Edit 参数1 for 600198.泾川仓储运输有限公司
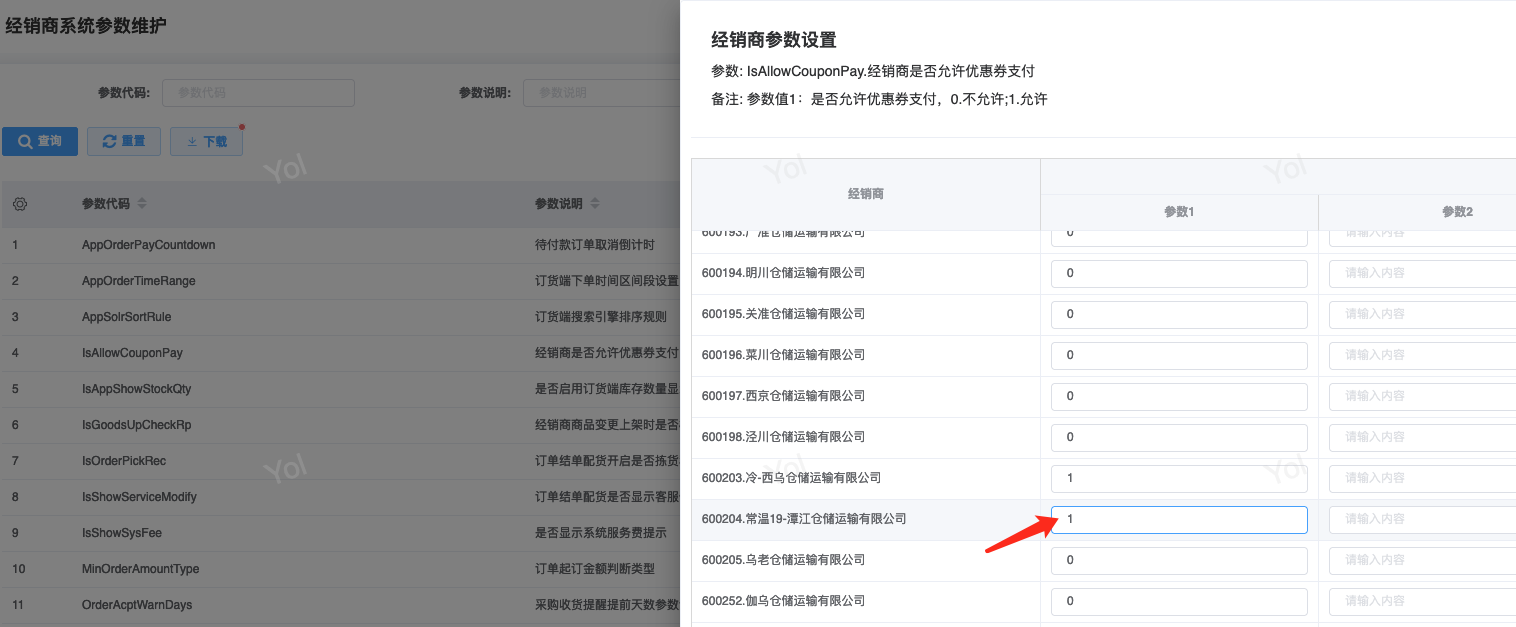 pos(1179,437)
